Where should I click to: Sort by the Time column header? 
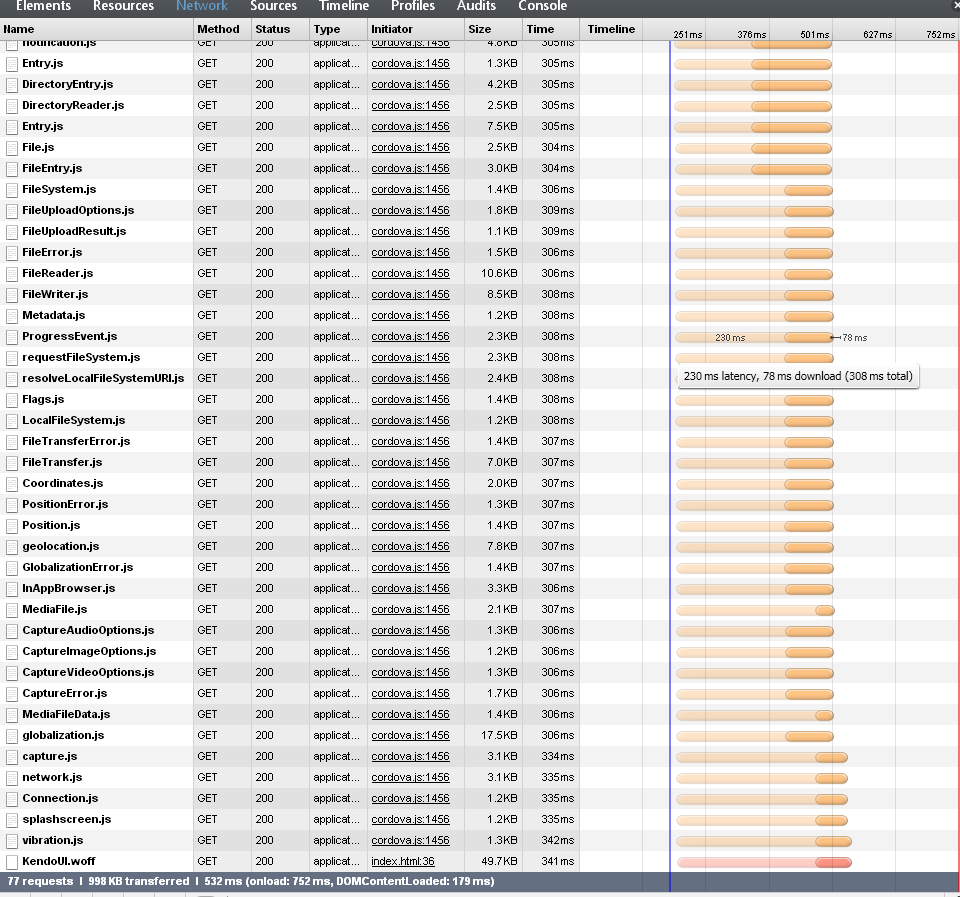[551, 29]
